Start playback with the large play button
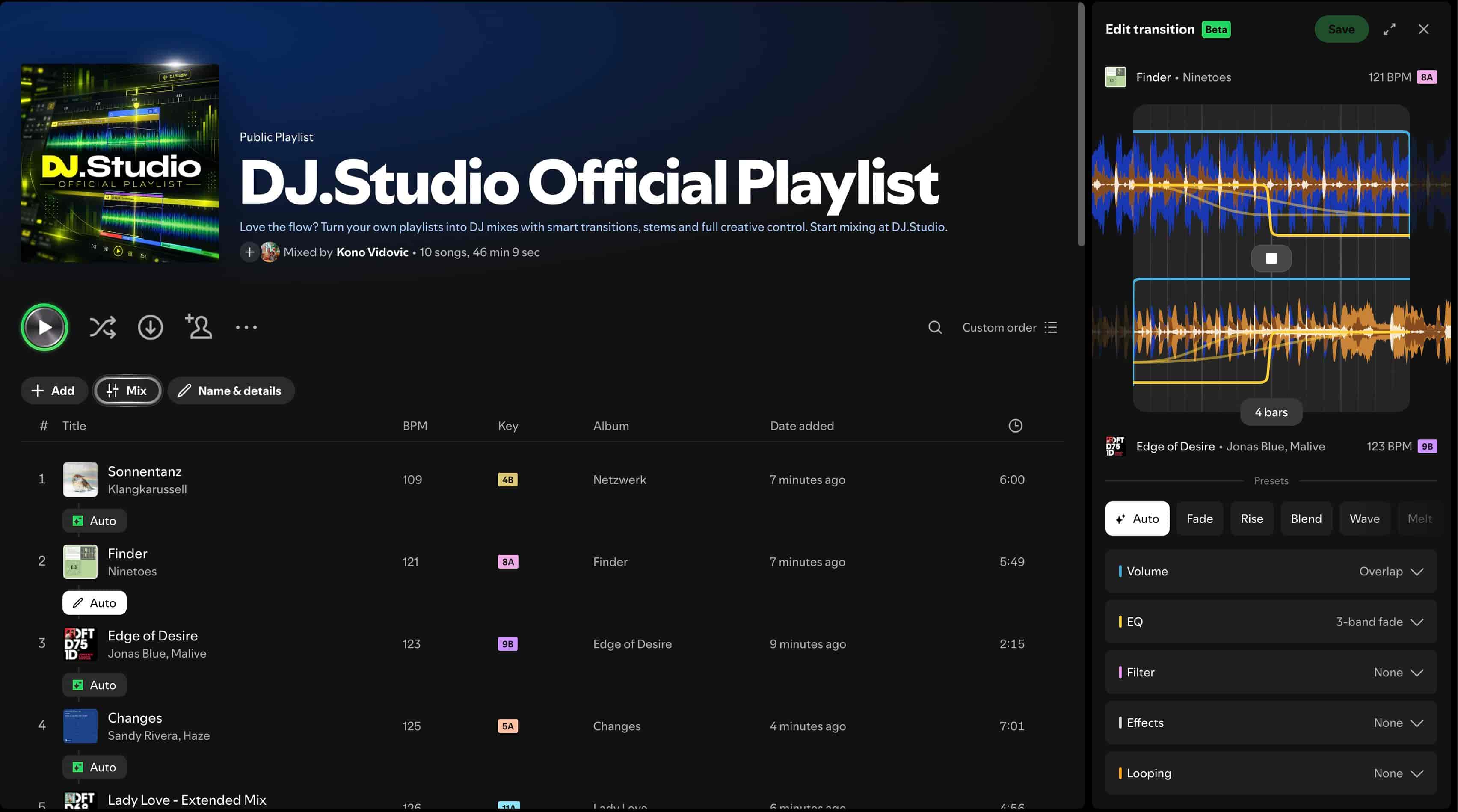The image size is (1458, 812). [44, 327]
